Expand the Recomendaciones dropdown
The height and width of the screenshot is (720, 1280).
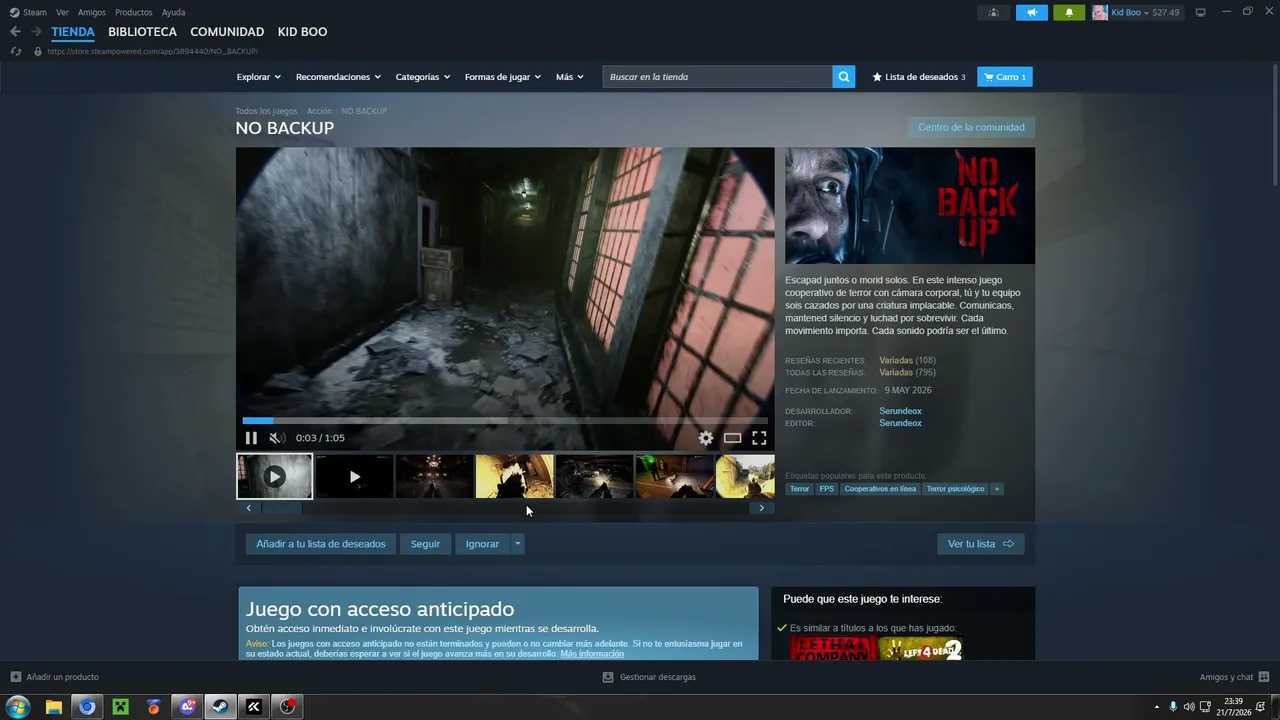[338, 77]
